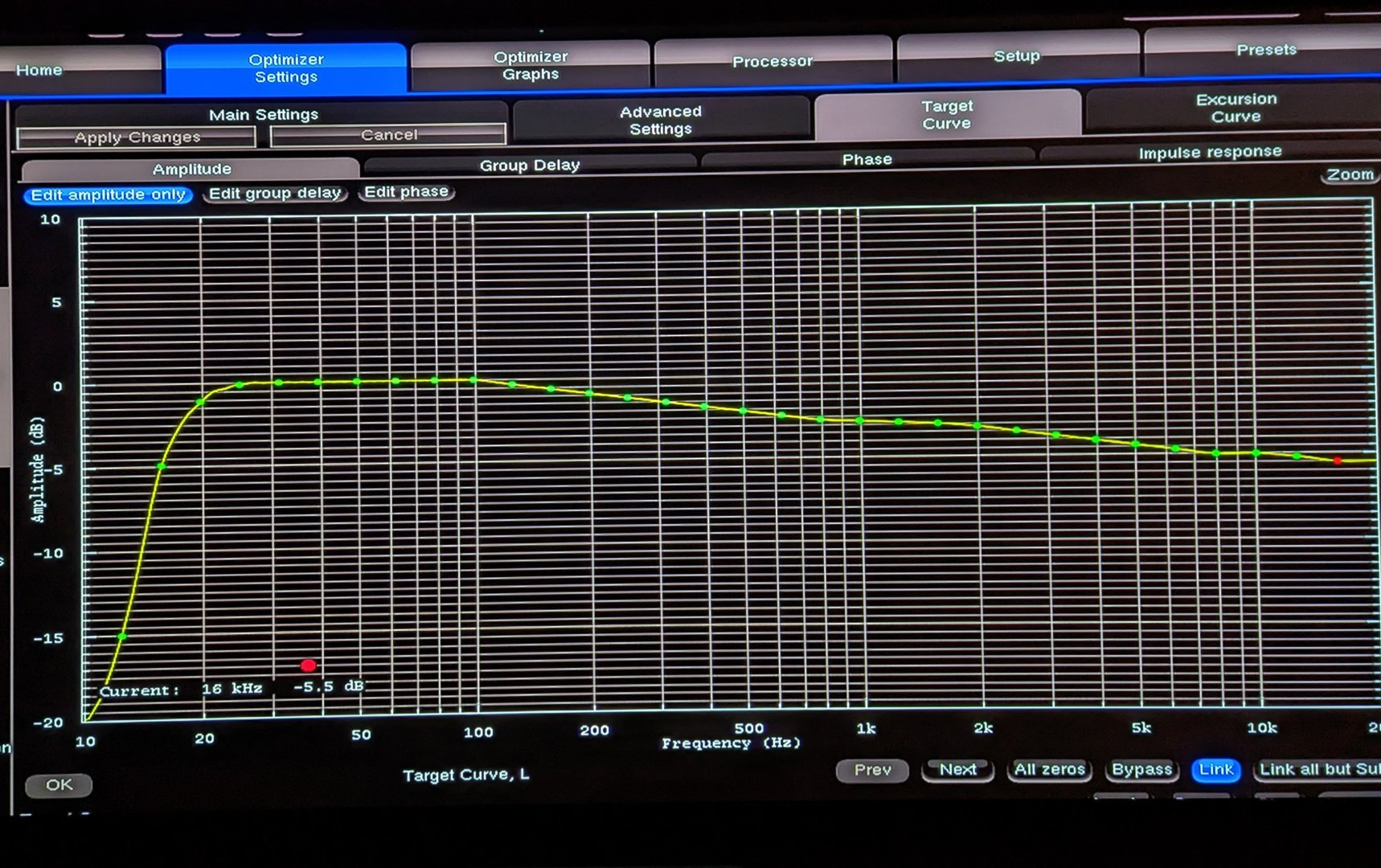The image size is (1381, 868).
Task: Click Cancel next to Apply Changes
Action: pos(389,135)
